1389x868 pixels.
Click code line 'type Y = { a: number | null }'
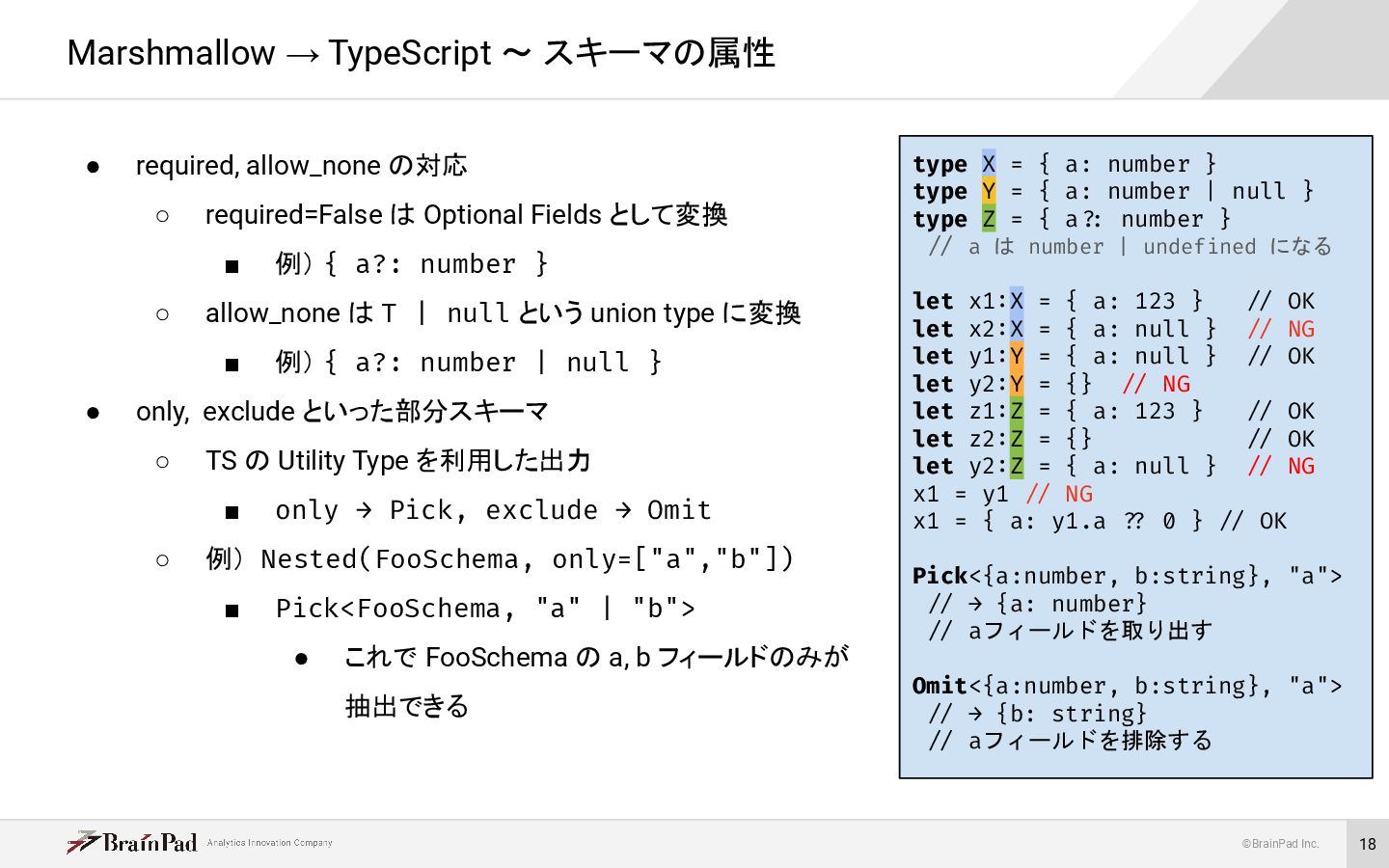pyautogui.click(x=1113, y=191)
